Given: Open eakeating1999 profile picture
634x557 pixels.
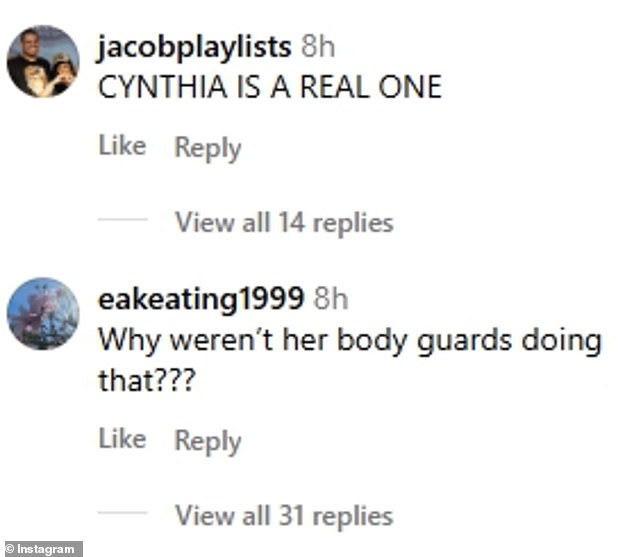Looking at the screenshot, I should coord(43,313).
